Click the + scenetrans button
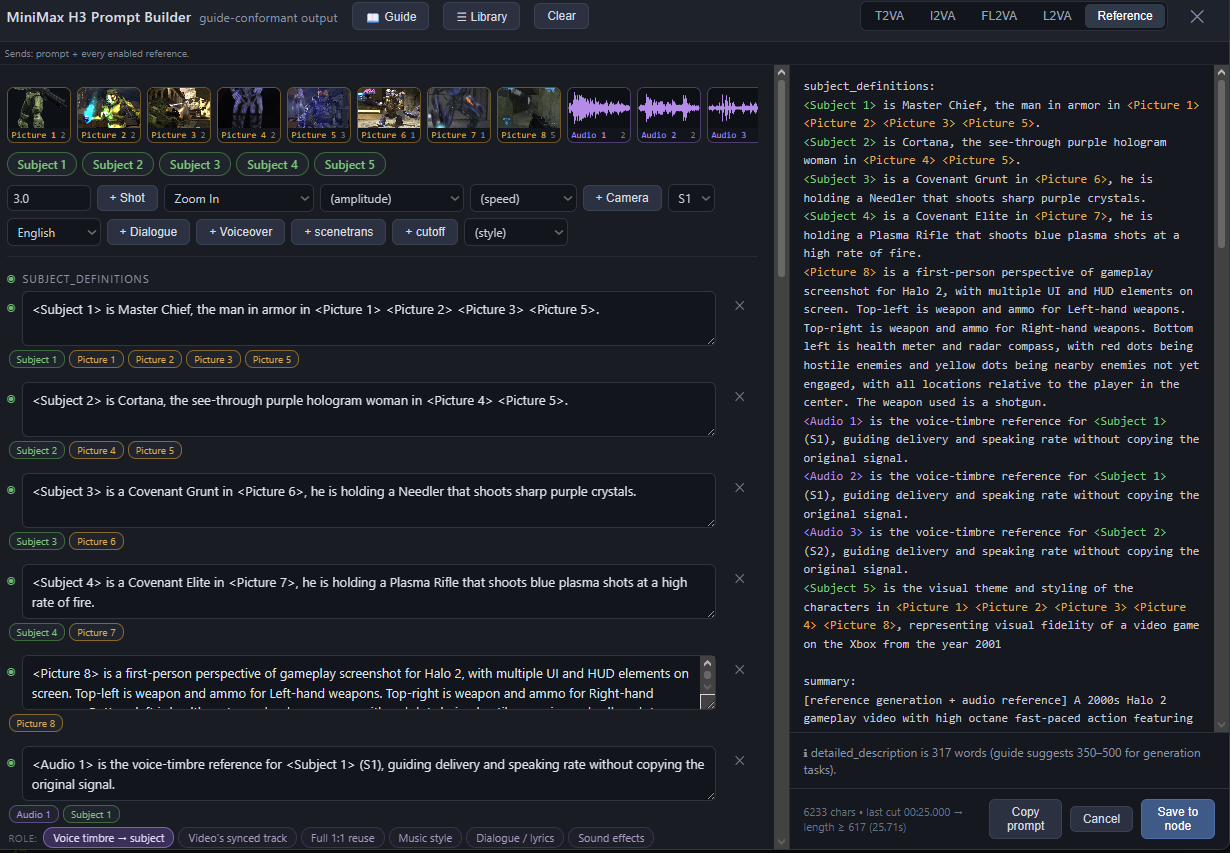 [338, 232]
